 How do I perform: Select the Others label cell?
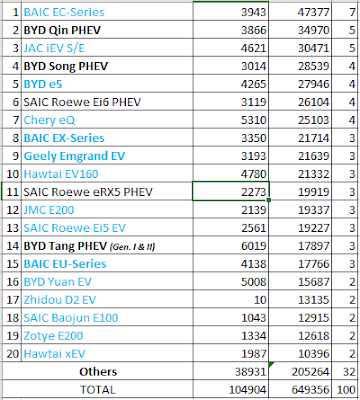point(98,372)
